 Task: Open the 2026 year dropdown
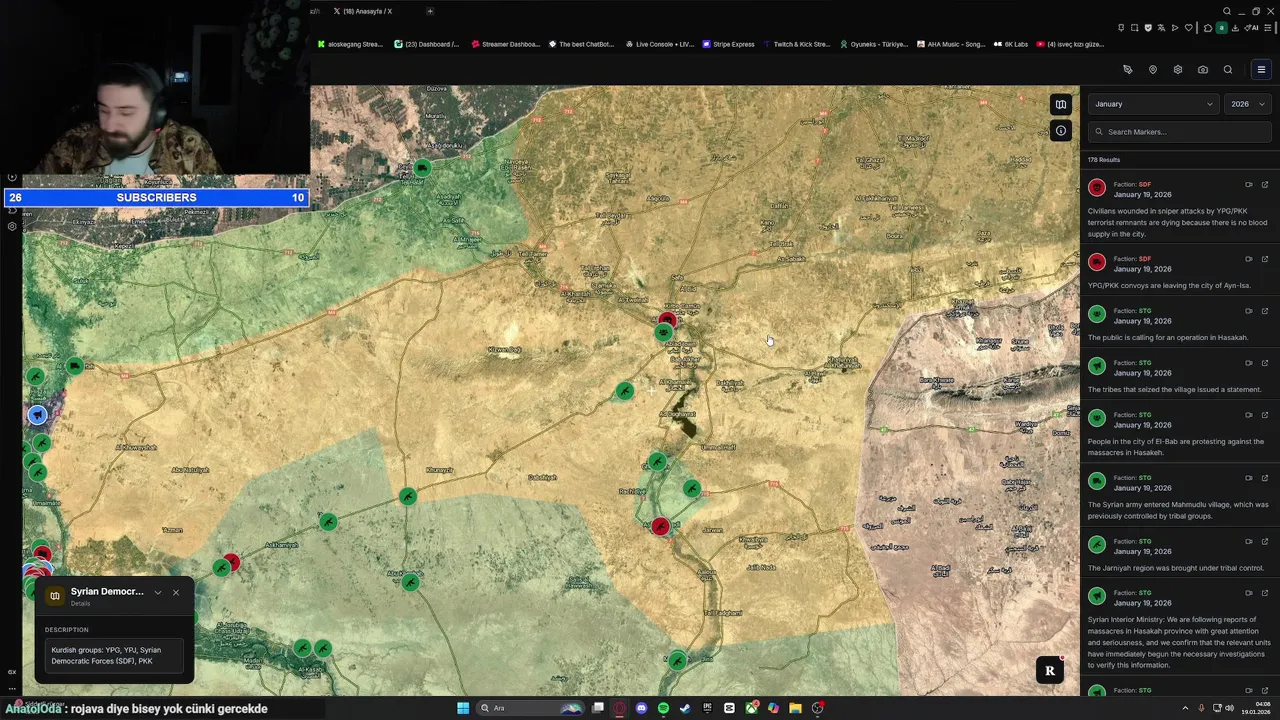click(1248, 104)
